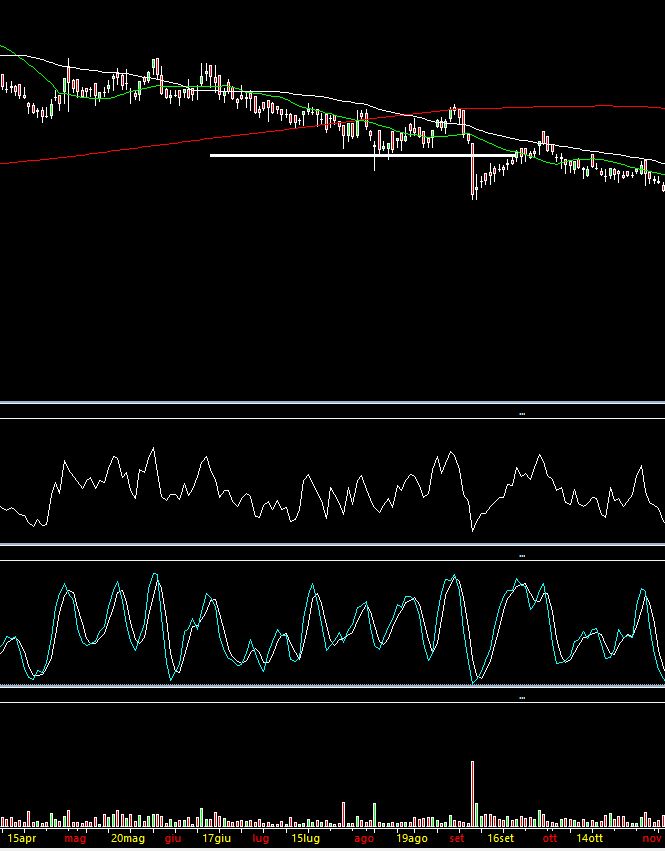The width and height of the screenshot is (665, 851).
Task: Click the dotted handle above the volume panel
Action: pyautogui.click(x=522, y=698)
